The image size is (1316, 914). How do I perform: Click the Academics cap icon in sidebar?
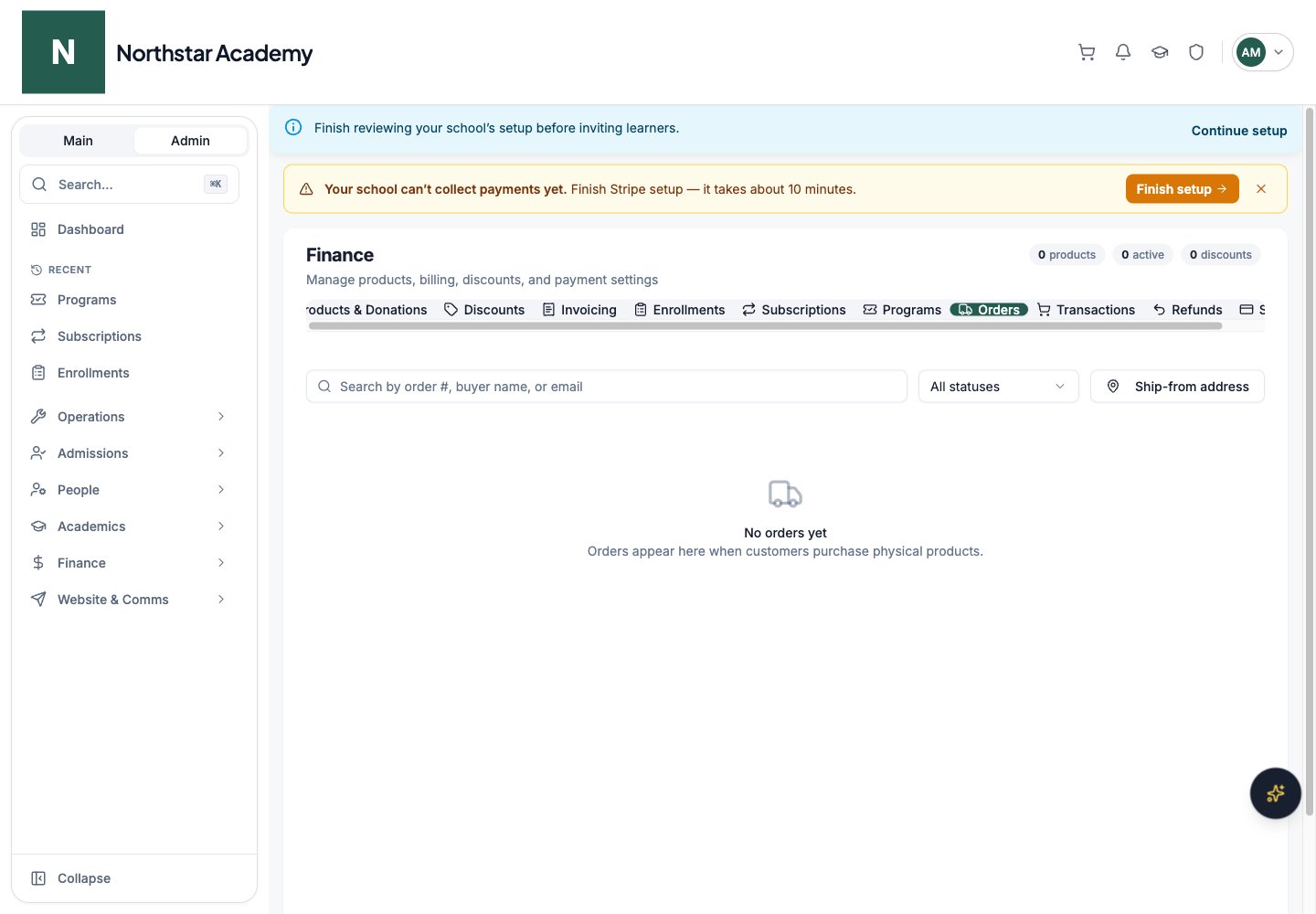pos(38,526)
